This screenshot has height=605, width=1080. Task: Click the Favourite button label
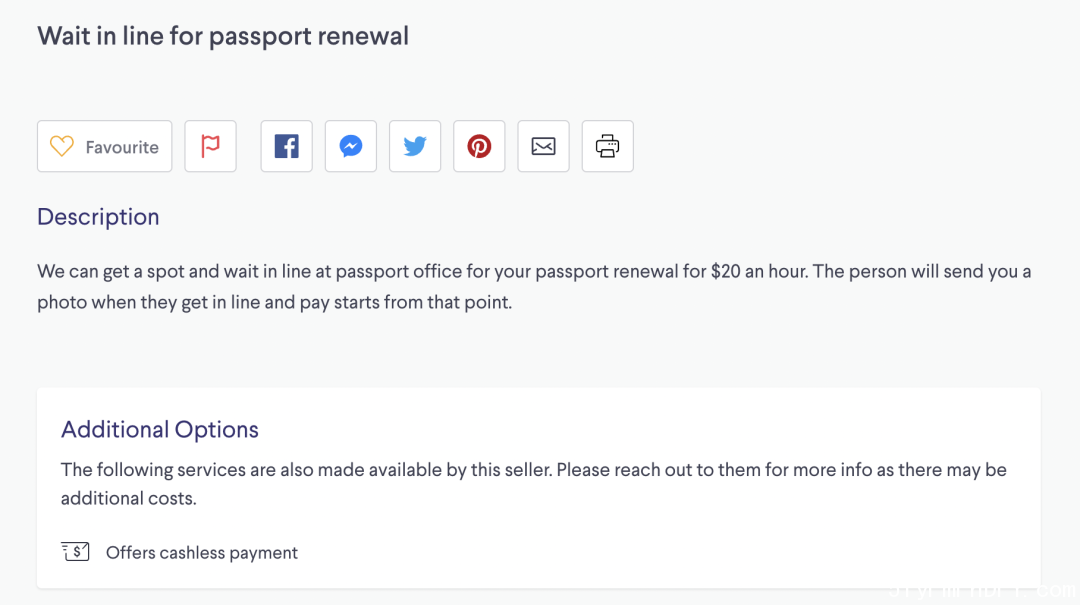(122, 147)
